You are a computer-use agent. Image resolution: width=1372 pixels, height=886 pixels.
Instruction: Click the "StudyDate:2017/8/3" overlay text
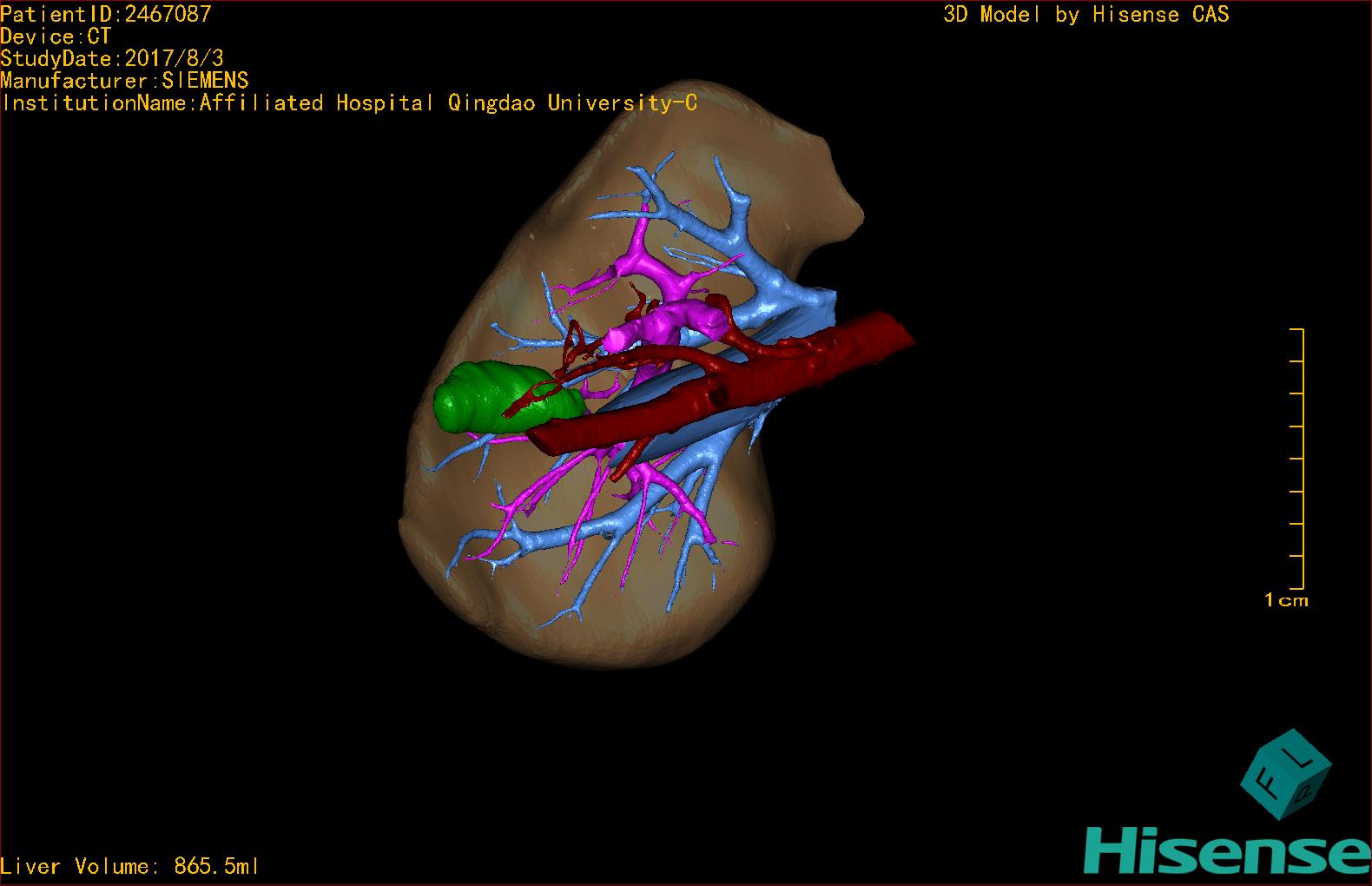tap(112, 58)
